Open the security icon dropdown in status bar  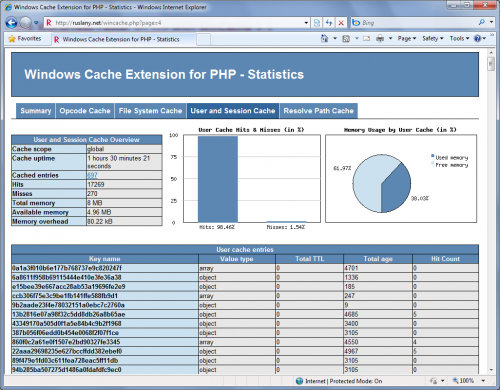point(443,381)
